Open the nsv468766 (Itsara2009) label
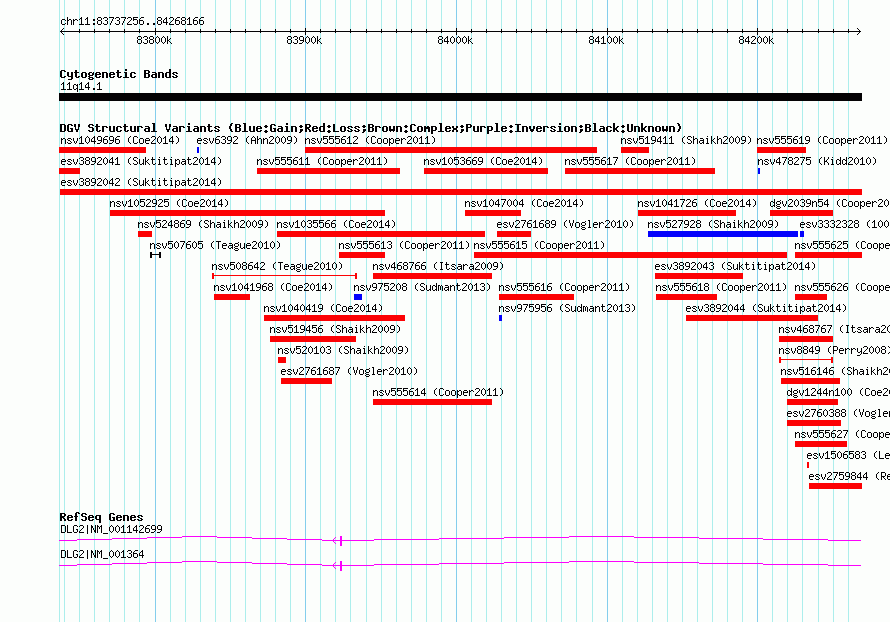890x622 pixels. click(438, 266)
